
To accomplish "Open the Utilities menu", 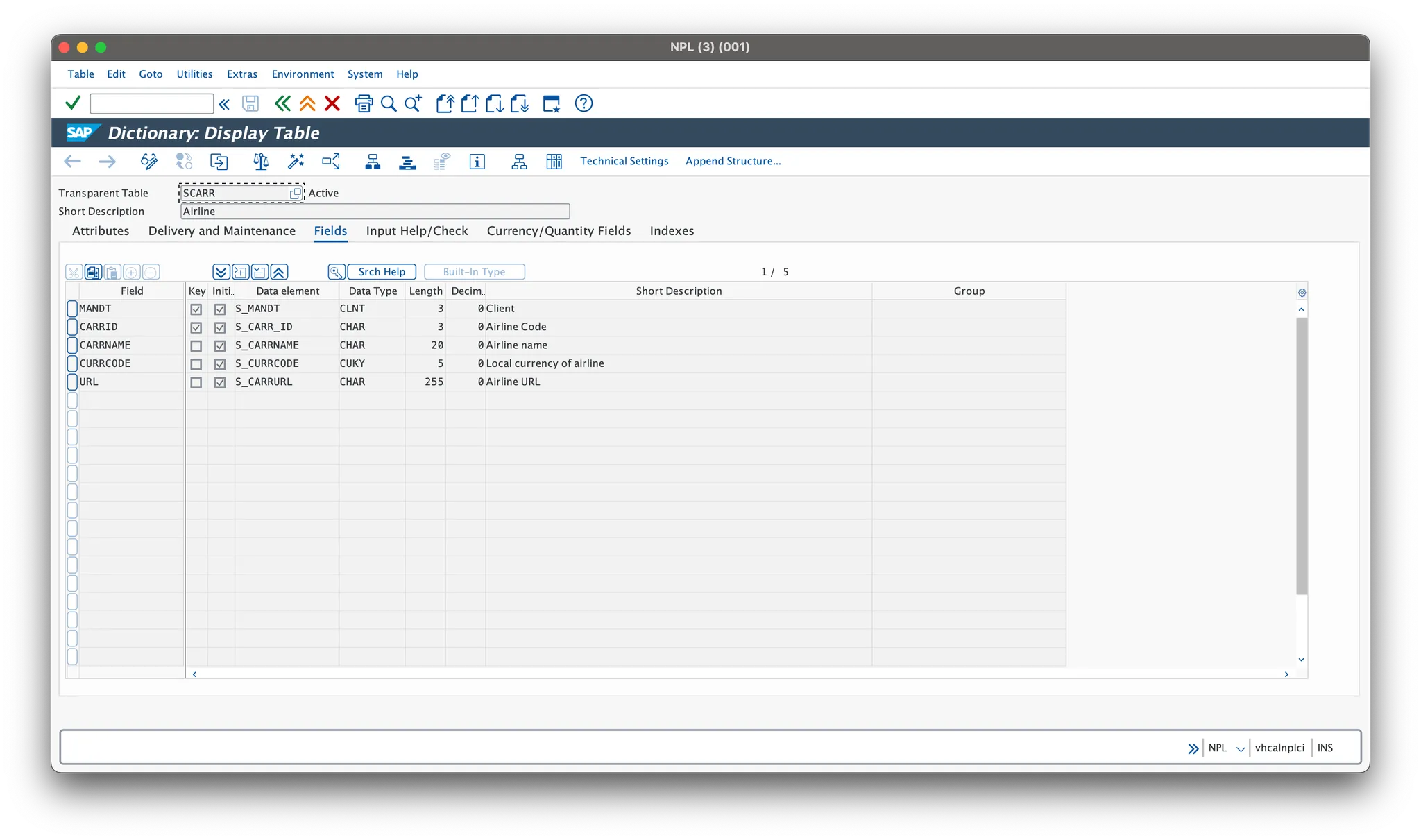I will pyautogui.click(x=194, y=74).
